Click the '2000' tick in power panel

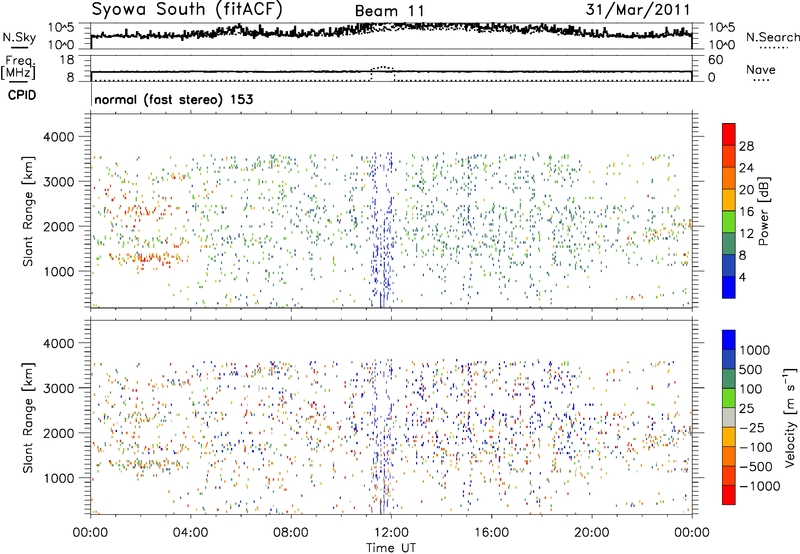coord(58,226)
